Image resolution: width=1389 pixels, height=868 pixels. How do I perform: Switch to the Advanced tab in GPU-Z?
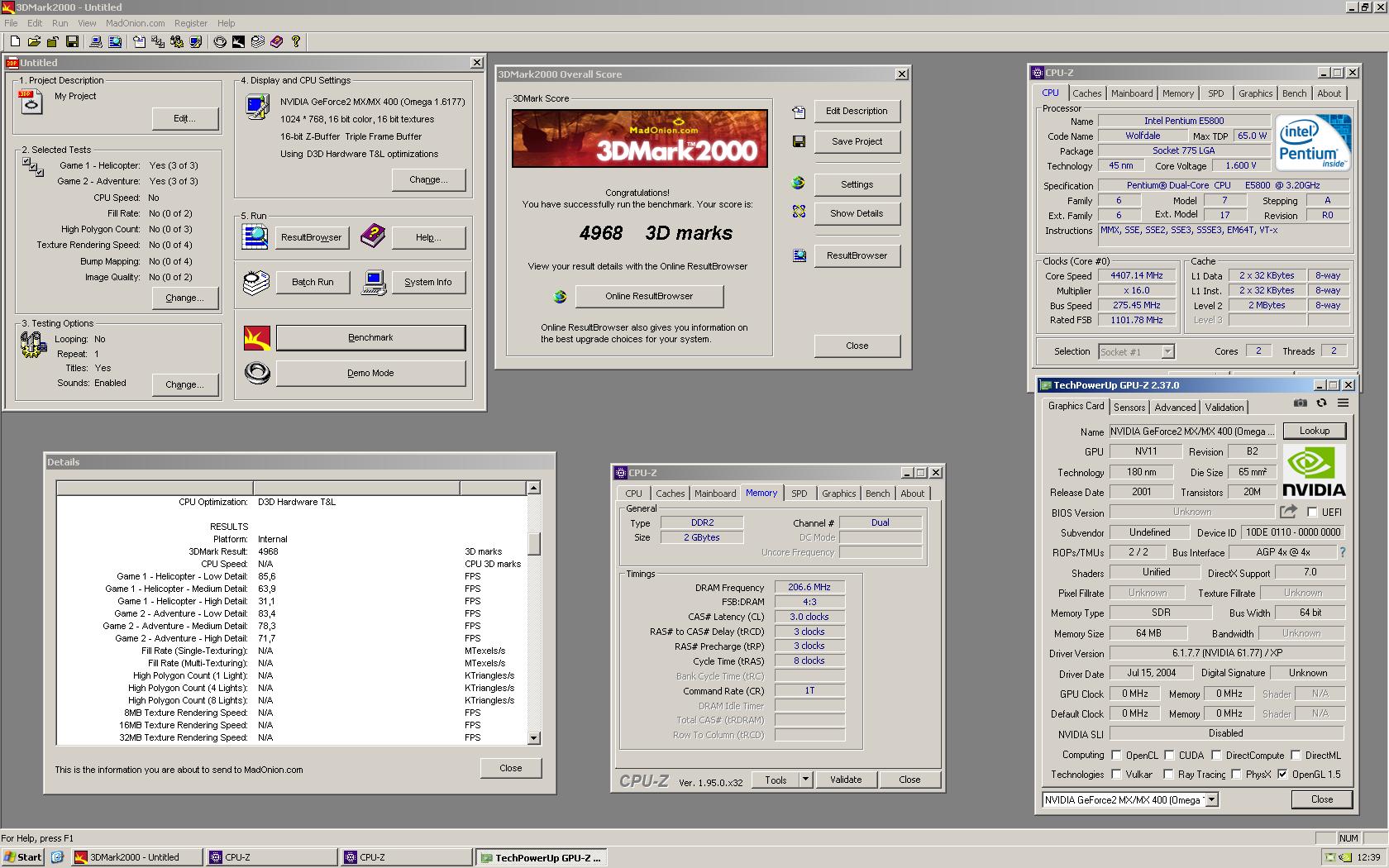(1175, 407)
